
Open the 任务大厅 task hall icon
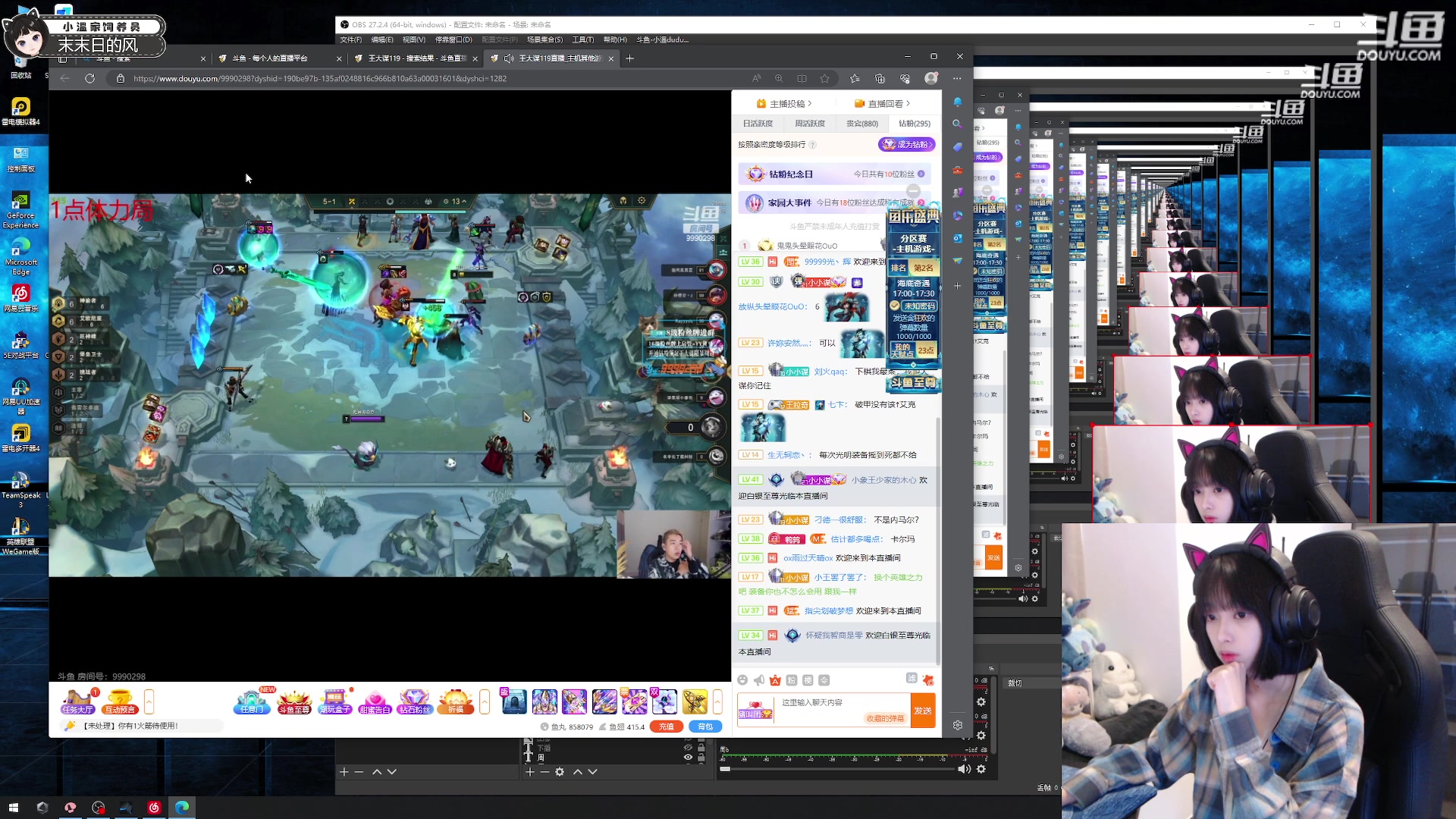click(x=78, y=701)
